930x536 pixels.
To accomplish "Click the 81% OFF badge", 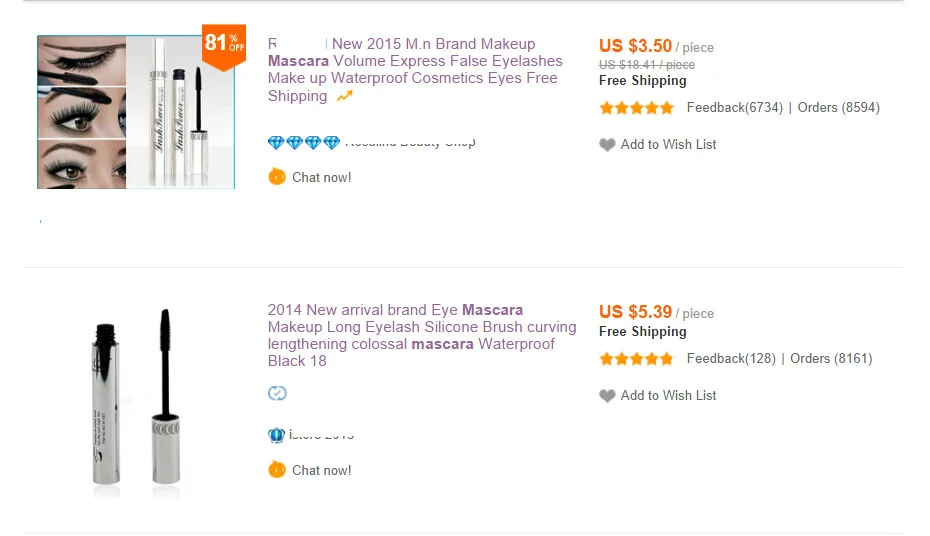I will [223, 43].
